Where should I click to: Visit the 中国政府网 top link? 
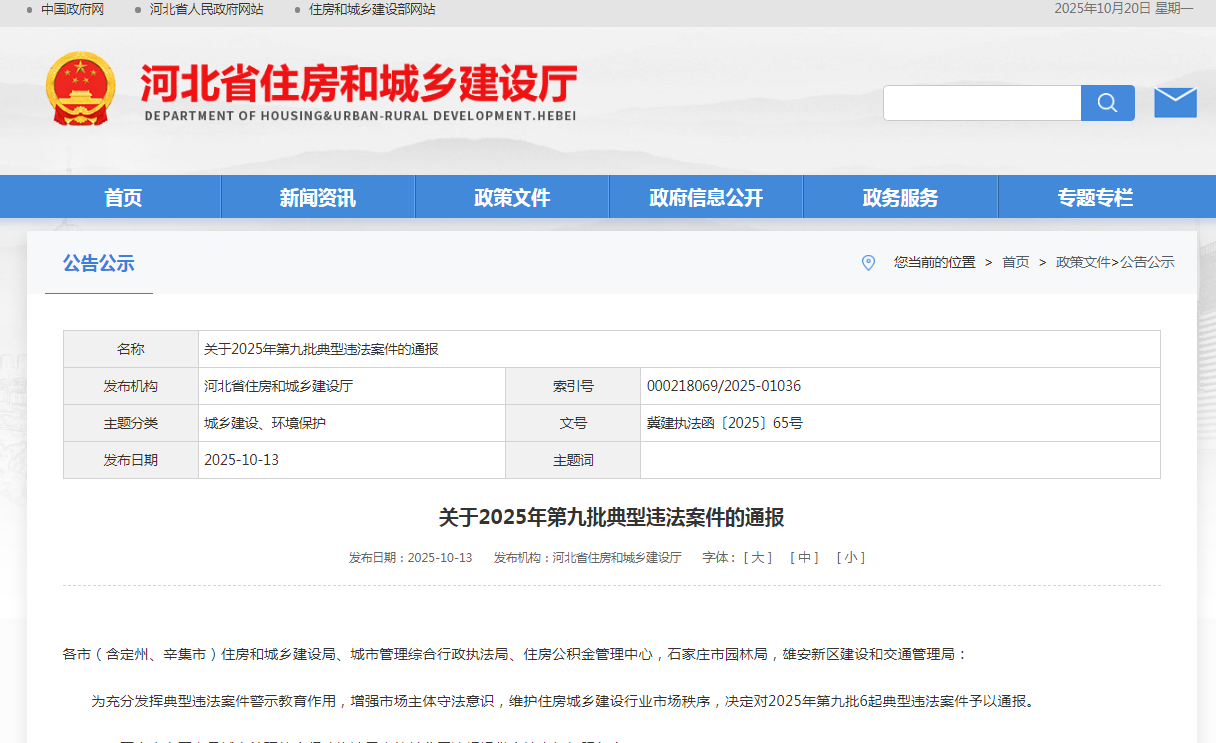pos(72,9)
